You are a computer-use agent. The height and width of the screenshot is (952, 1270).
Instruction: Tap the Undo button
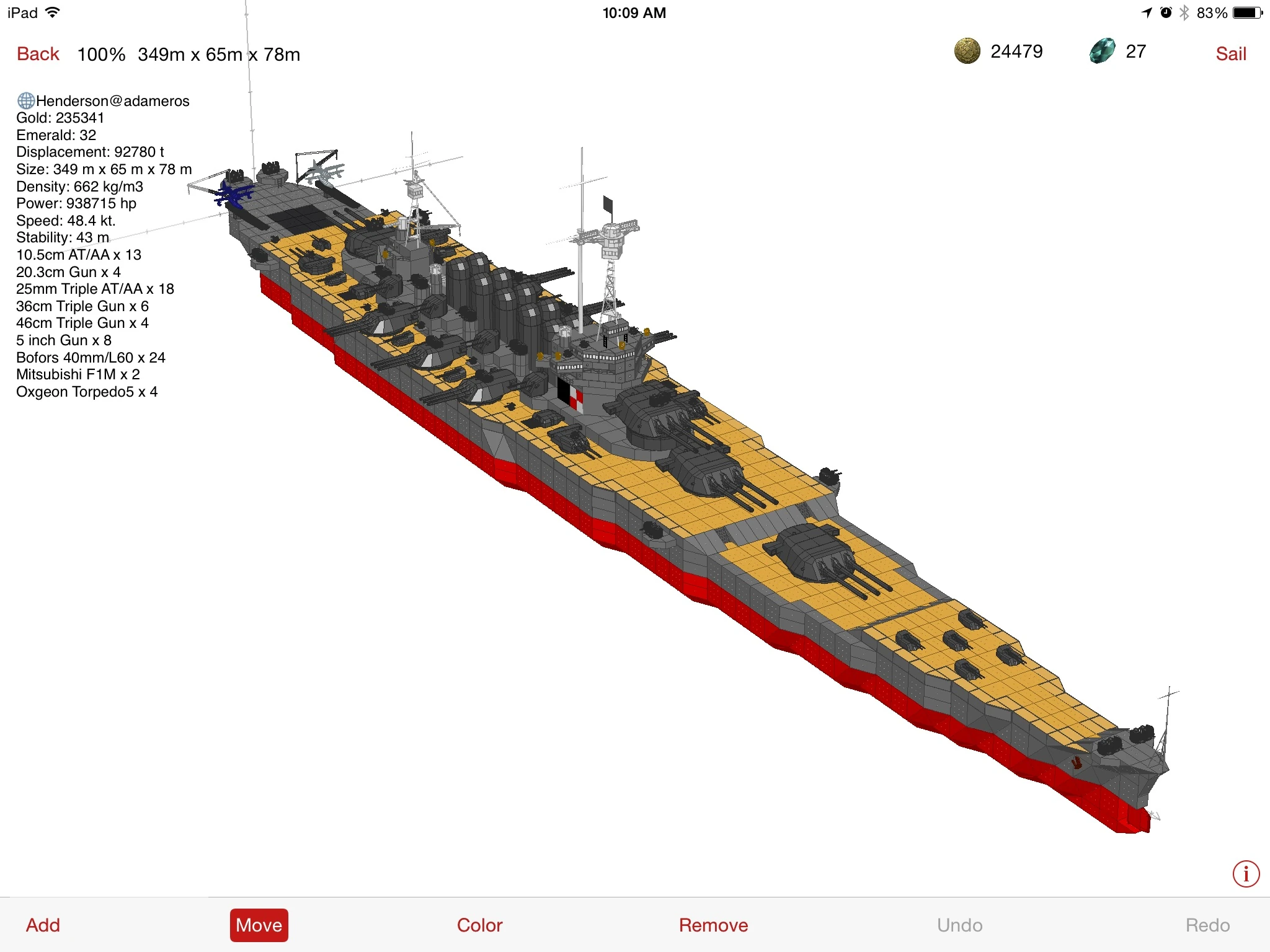(959, 925)
